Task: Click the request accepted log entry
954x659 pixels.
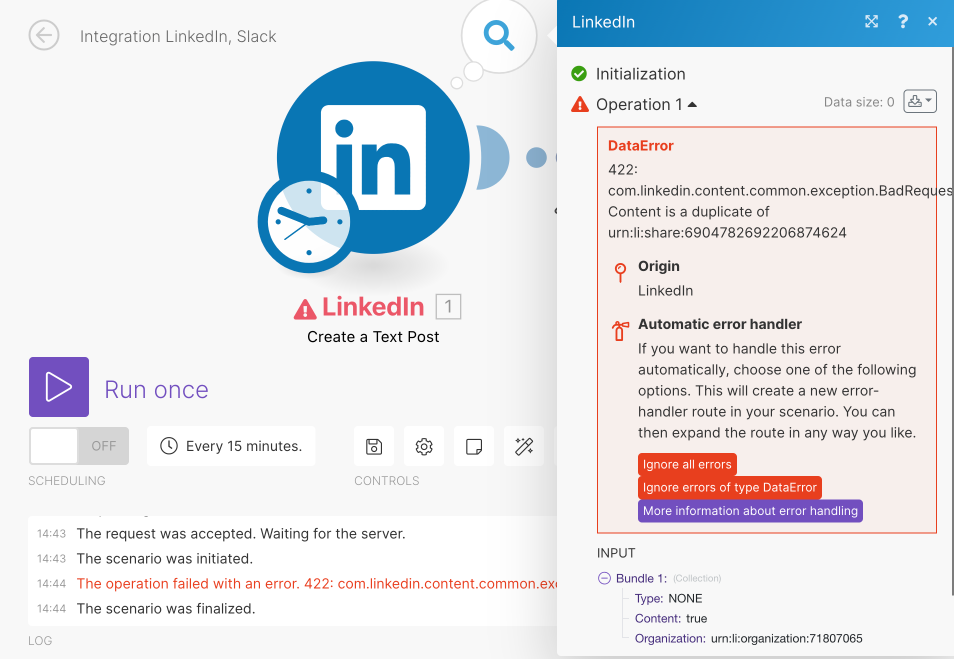Action: tap(241, 534)
